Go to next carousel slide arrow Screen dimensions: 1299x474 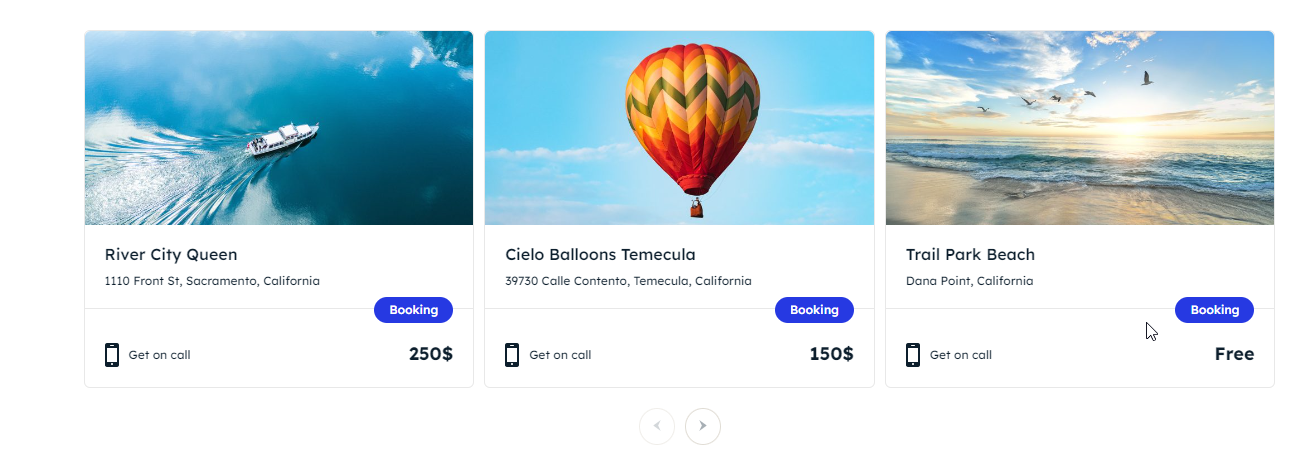click(703, 426)
